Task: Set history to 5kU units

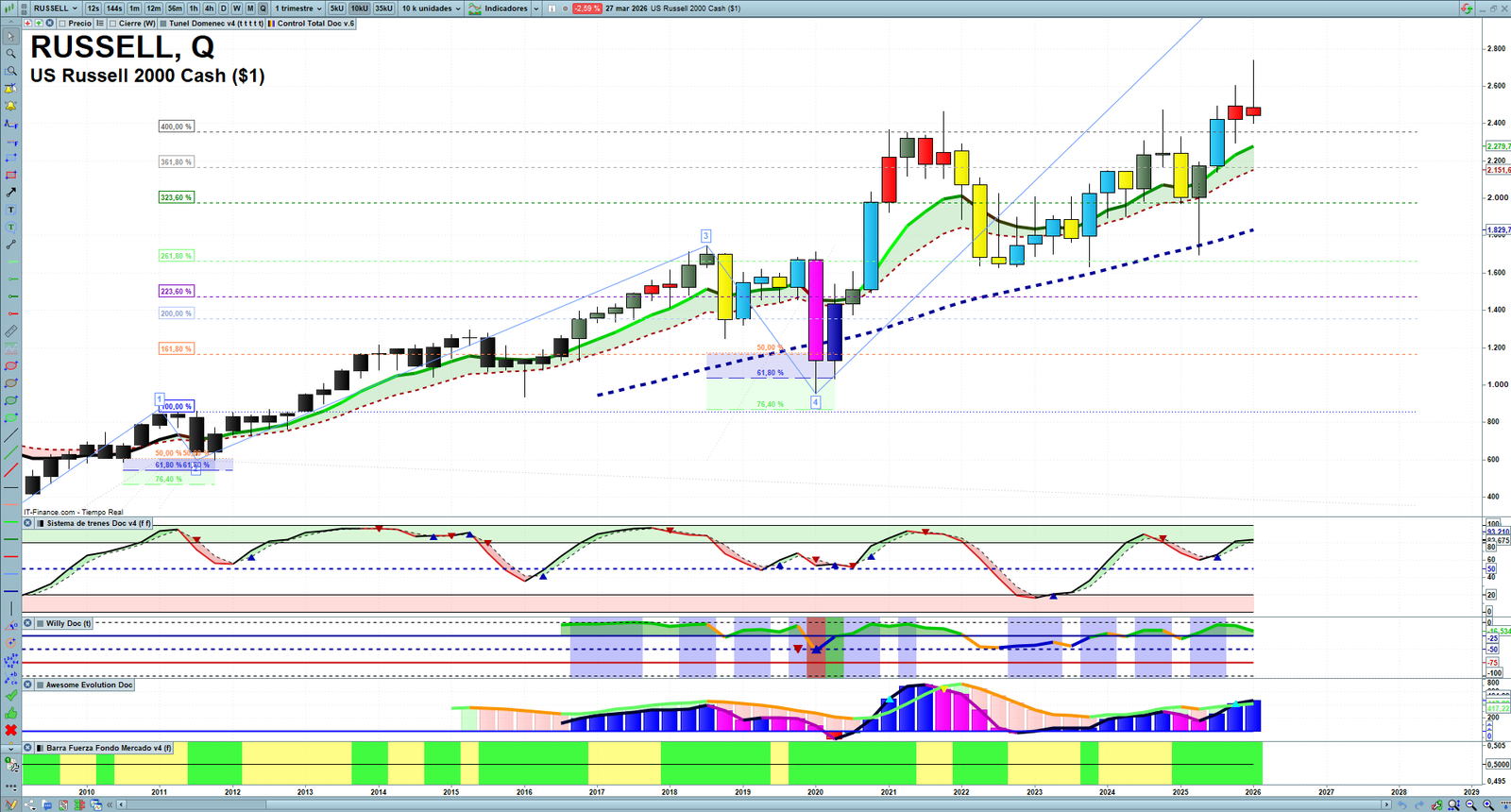Action: tap(337, 8)
